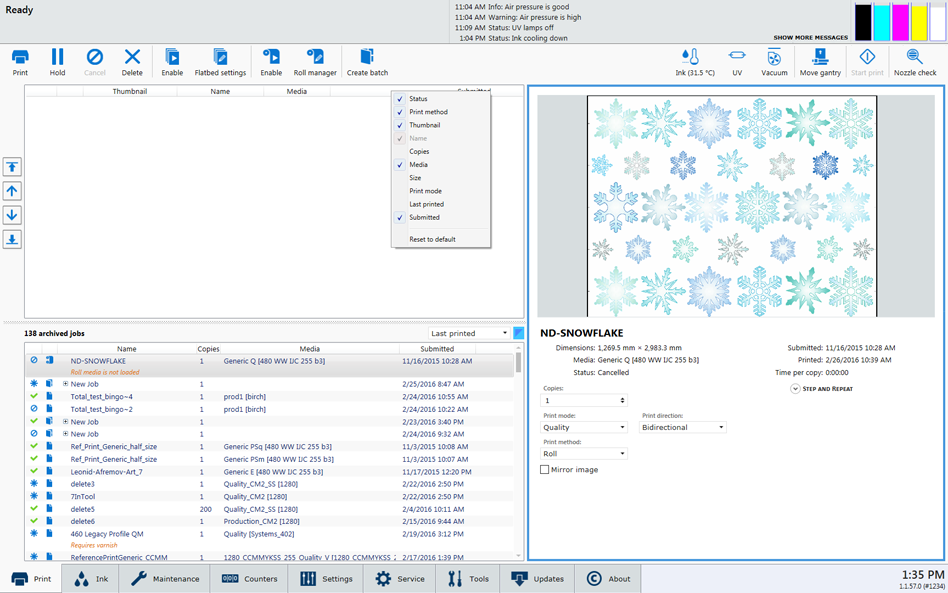Screen dimensions: 948x593
Task: Check the Mirror image checkbox
Action: click(545, 469)
